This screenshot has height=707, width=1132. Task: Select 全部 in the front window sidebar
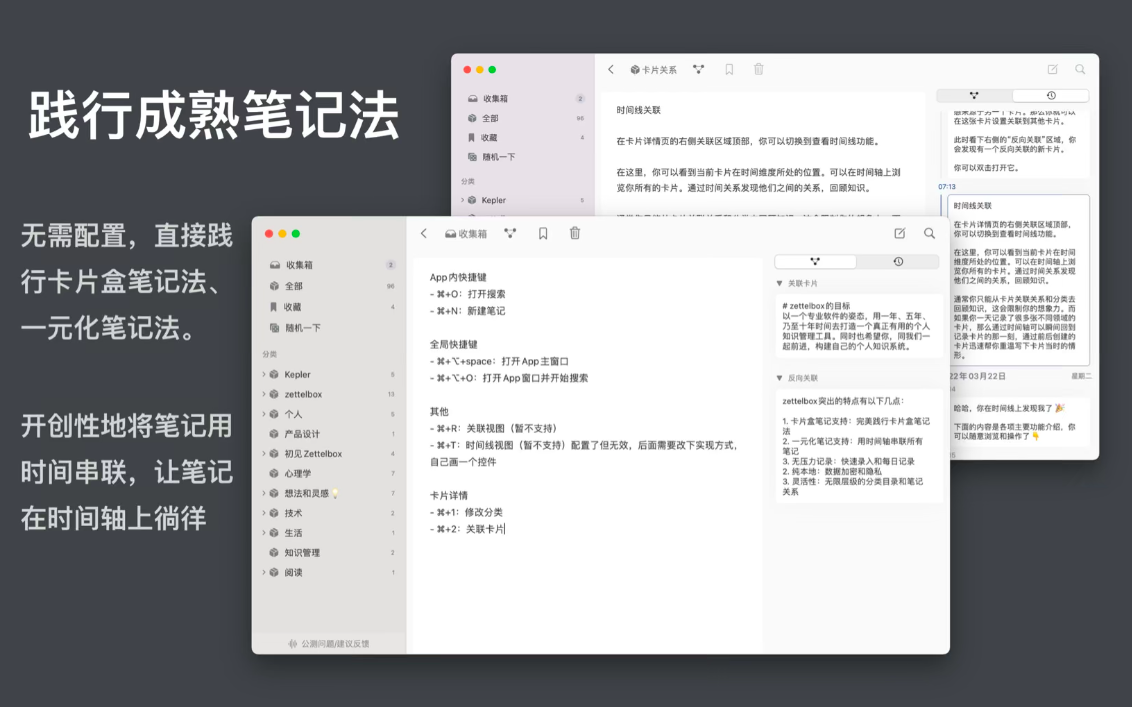coord(293,287)
